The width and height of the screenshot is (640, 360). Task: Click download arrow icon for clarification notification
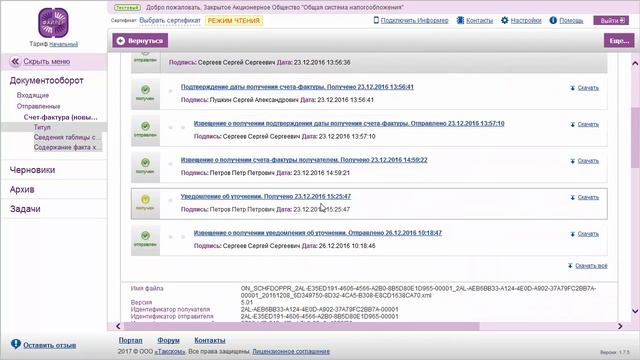(x=573, y=198)
